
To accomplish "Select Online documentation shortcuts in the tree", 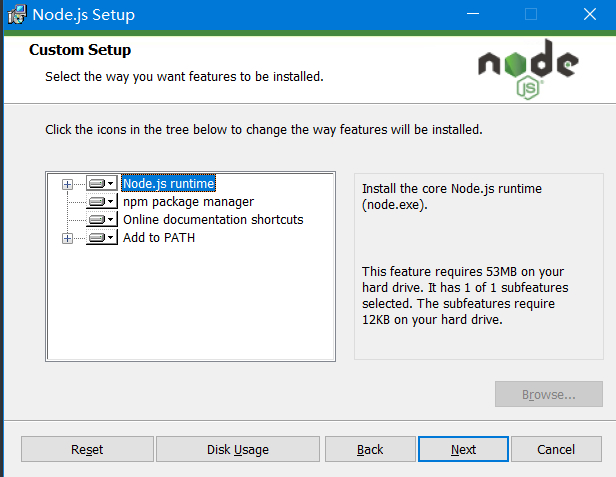I will click(212, 220).
